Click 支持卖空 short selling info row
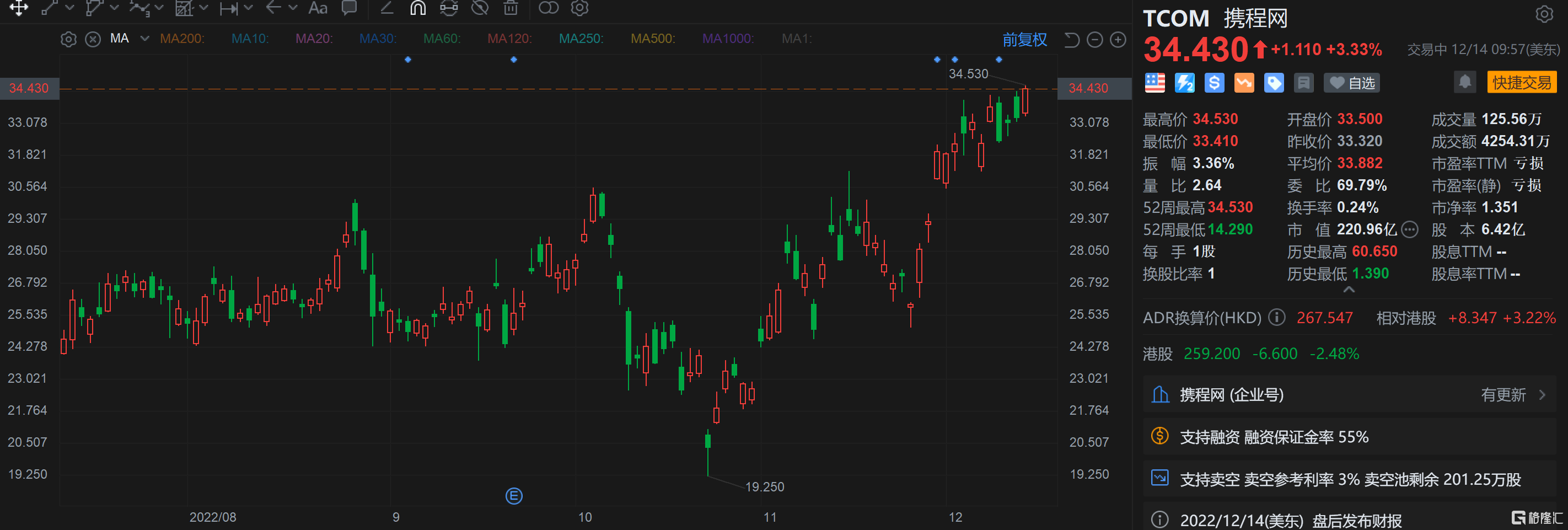1568x530 pixels. click(x=1350, y=479)
